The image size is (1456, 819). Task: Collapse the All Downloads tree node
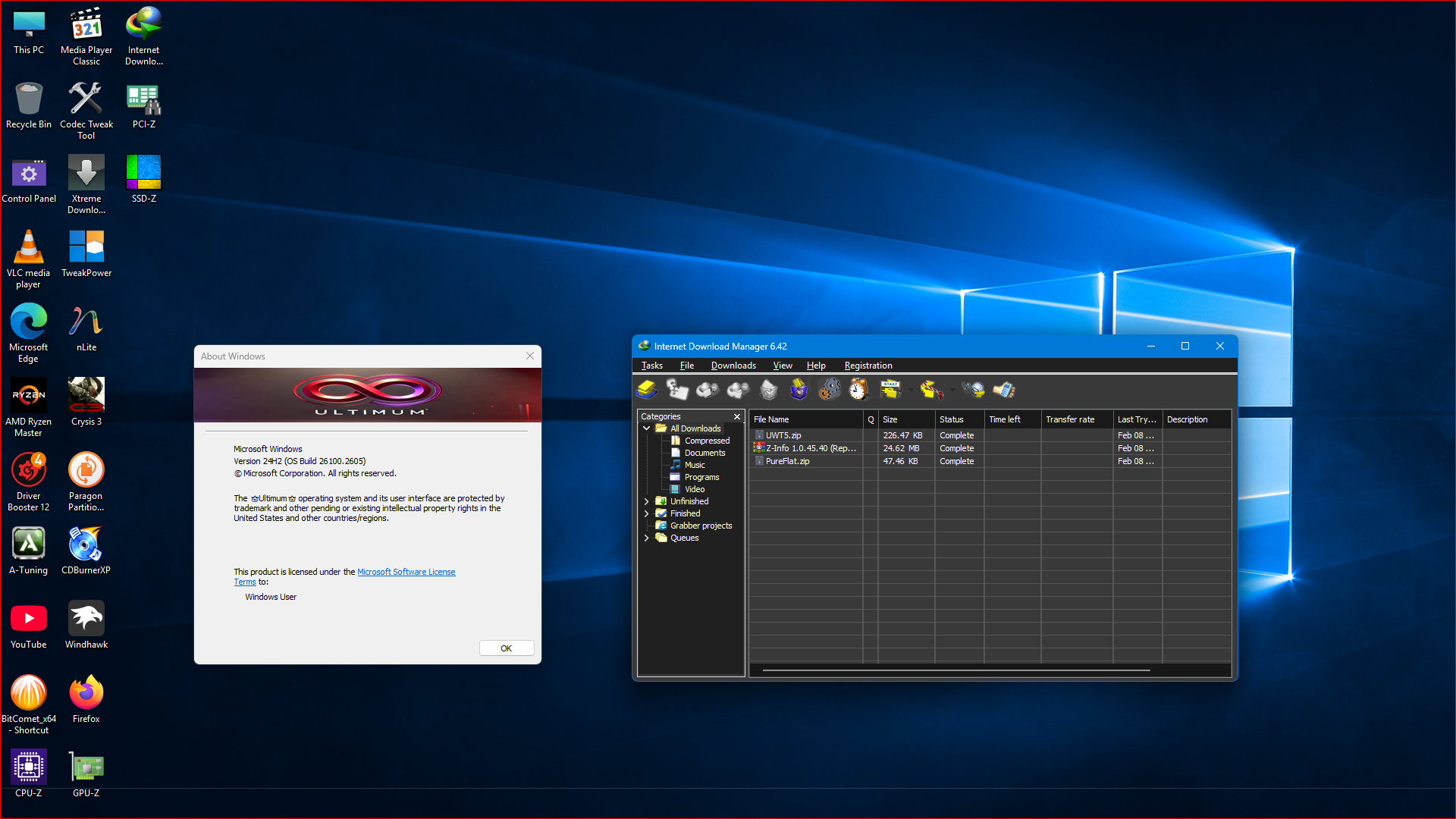647,428
